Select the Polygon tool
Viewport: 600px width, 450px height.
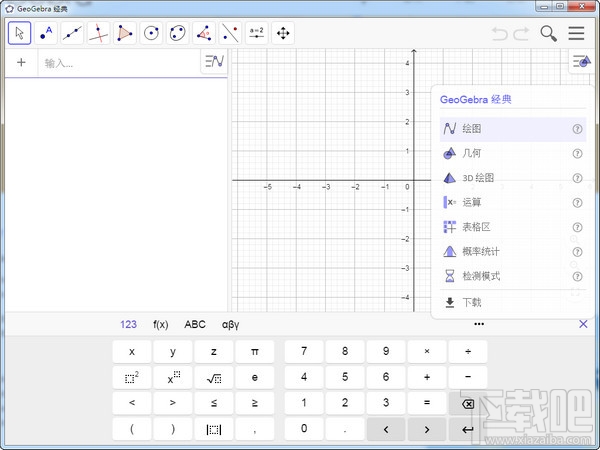click(125, 33)
